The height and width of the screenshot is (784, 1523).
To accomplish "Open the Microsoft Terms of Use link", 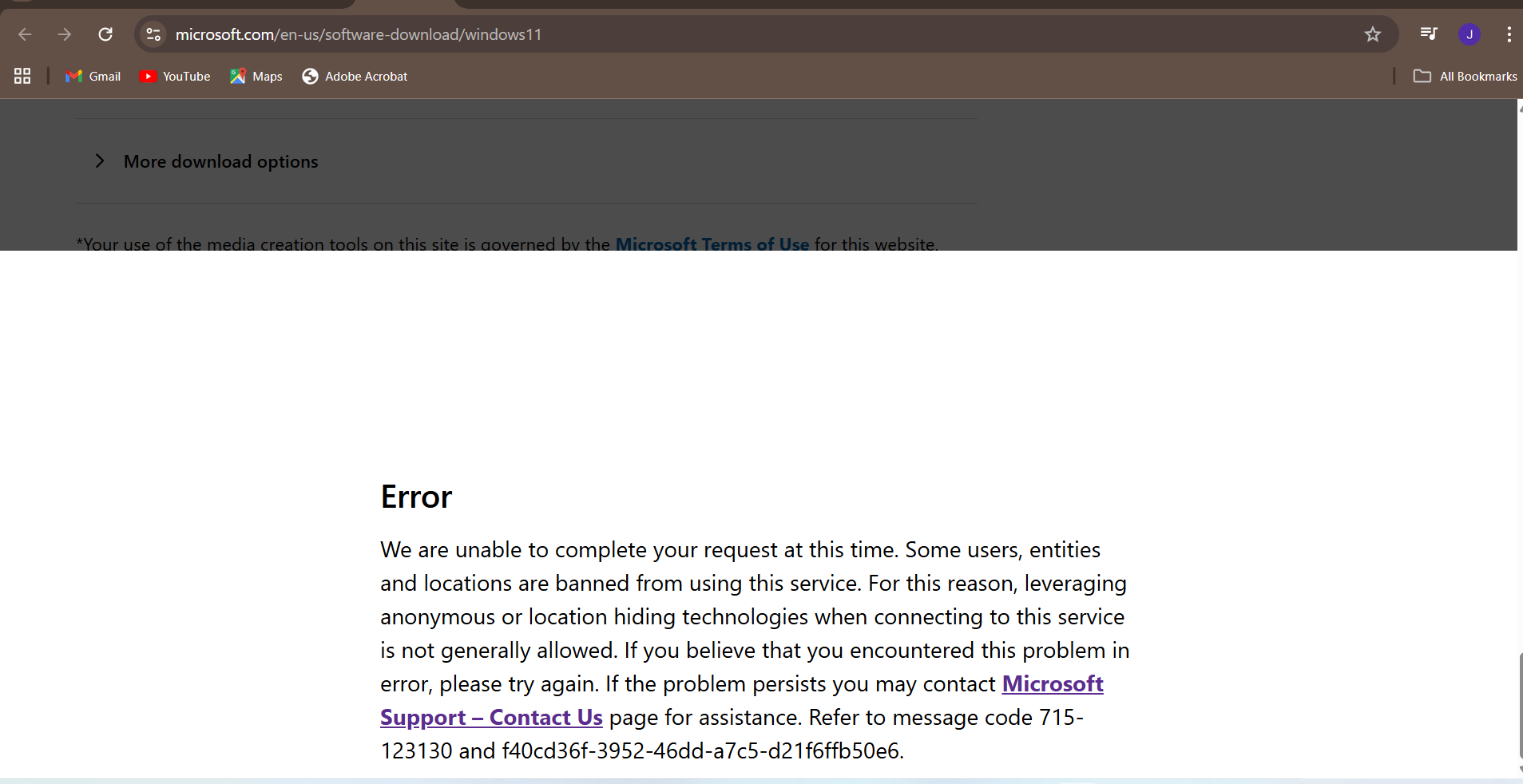I will pos(712,244).
